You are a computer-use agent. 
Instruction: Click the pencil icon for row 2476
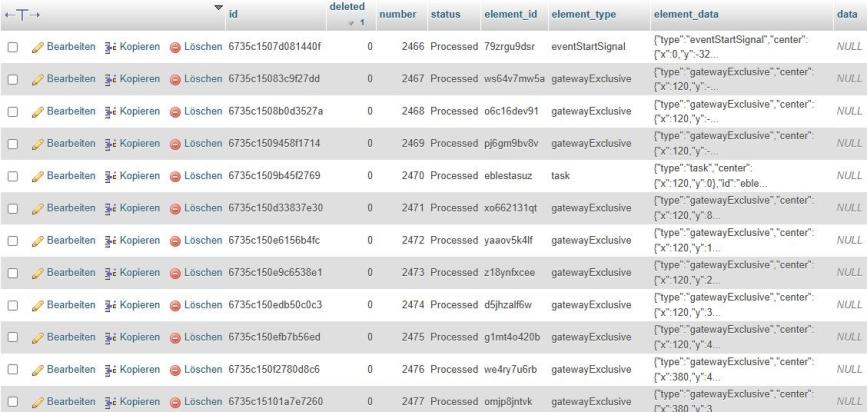pos(38,369)
